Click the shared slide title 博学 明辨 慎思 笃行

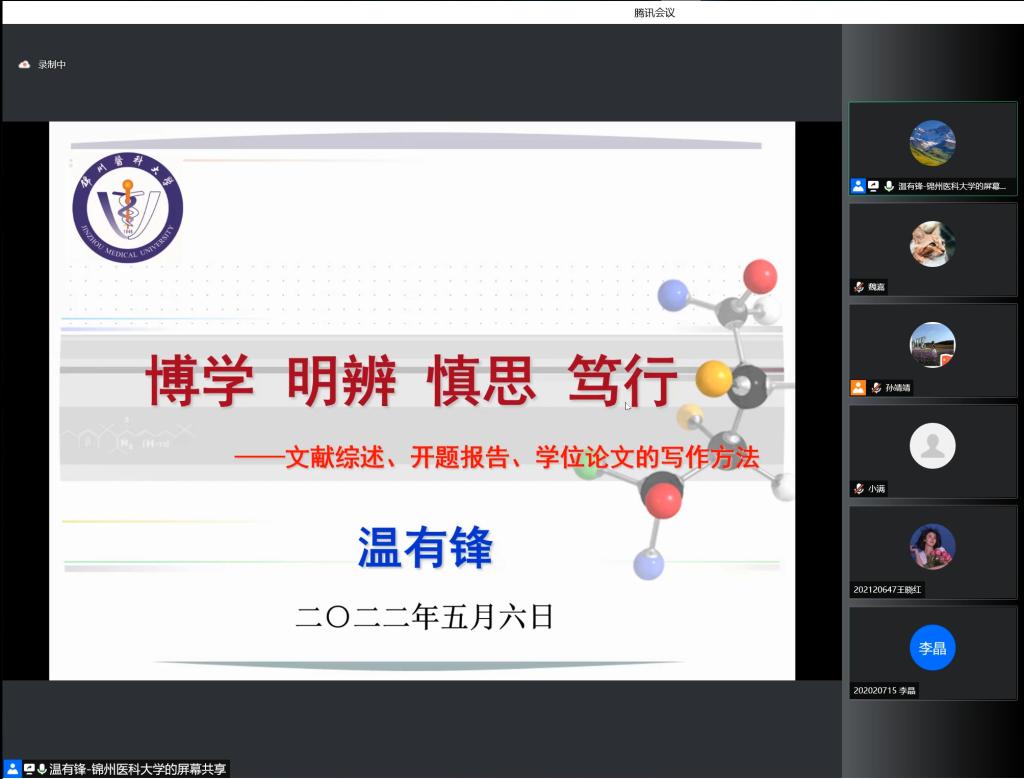412,382
